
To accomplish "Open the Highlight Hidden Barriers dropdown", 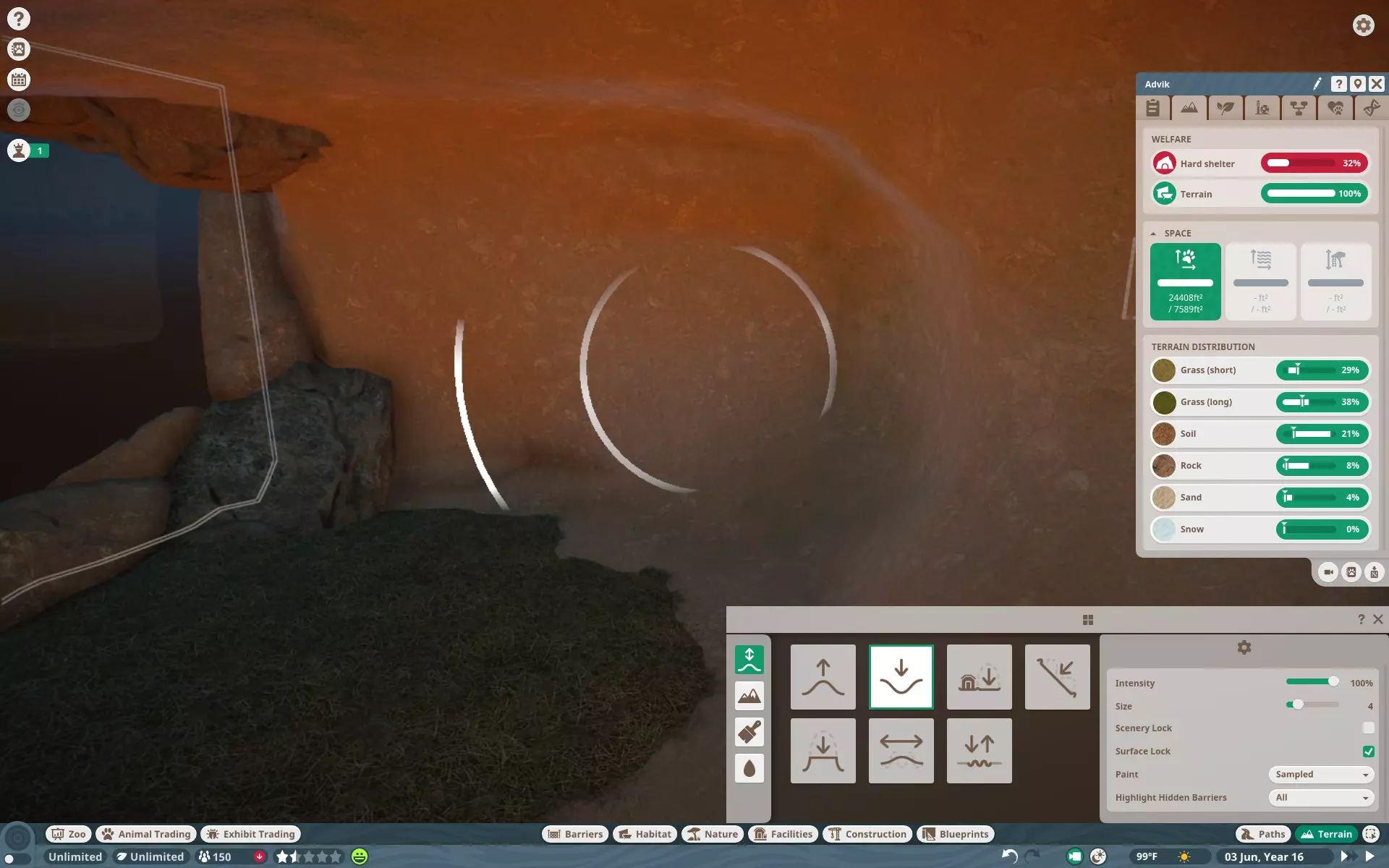I will (x=1321, y=797).
